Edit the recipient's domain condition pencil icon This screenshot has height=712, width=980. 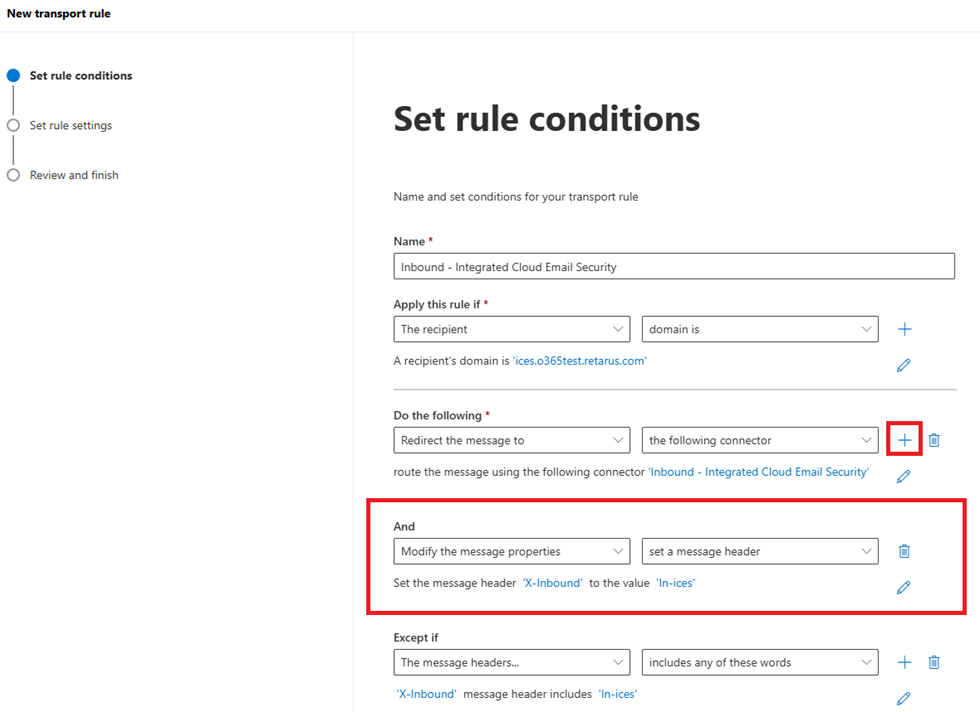[903, 366]
